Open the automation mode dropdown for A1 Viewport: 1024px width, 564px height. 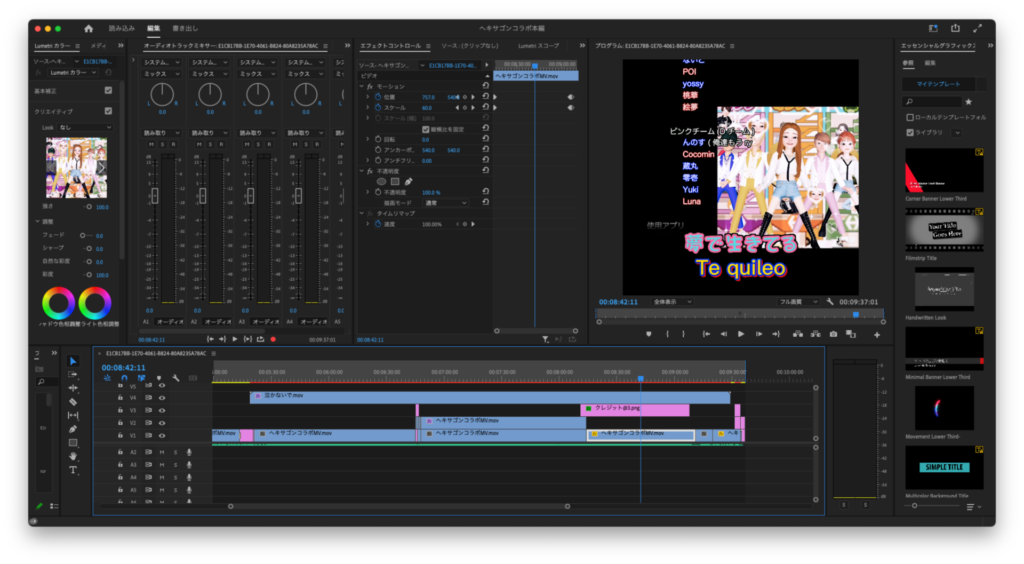(x=161, y=133)
